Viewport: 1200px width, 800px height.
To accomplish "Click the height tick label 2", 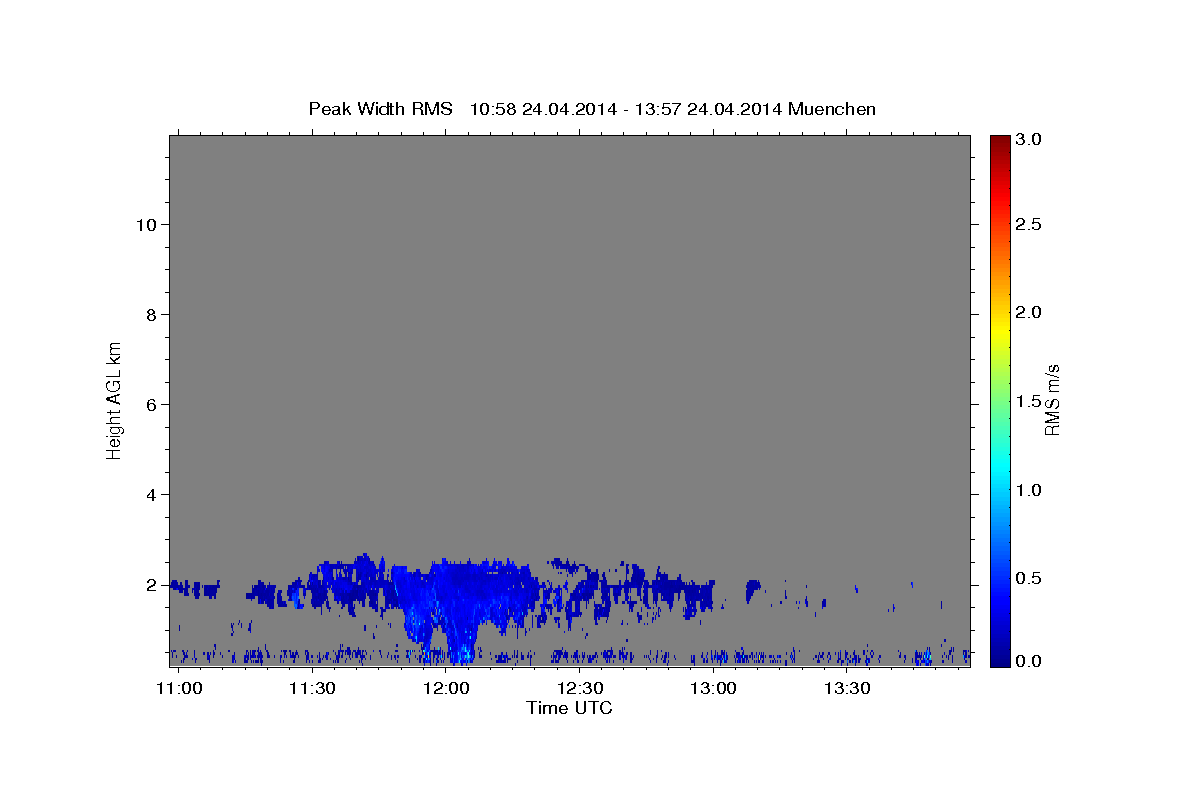I will tap(151, 584).
